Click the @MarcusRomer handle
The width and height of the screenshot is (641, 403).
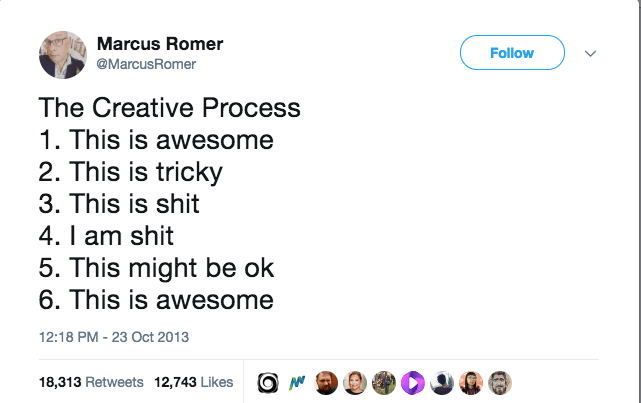(x=146, y=64)
